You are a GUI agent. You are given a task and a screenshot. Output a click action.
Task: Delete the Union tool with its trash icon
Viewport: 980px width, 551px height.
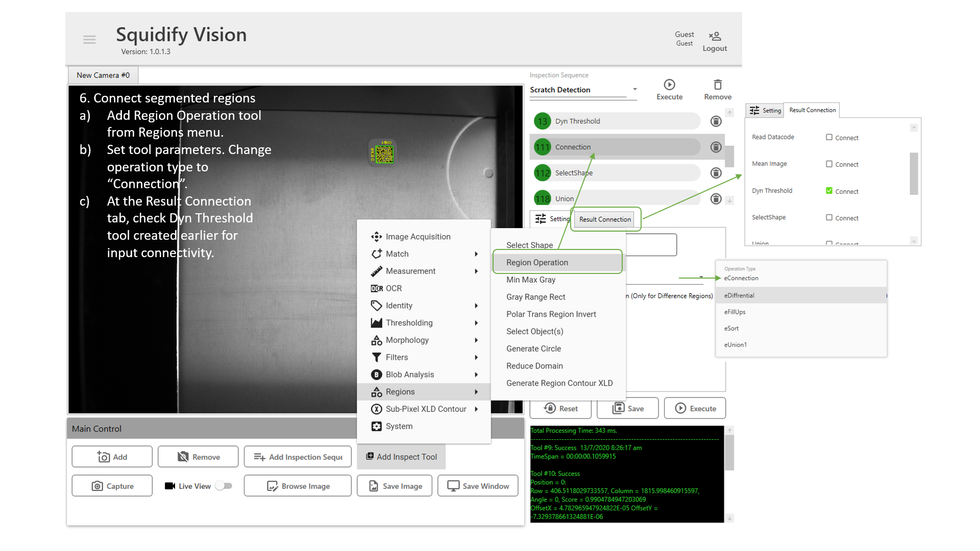(x=716, y=199)
